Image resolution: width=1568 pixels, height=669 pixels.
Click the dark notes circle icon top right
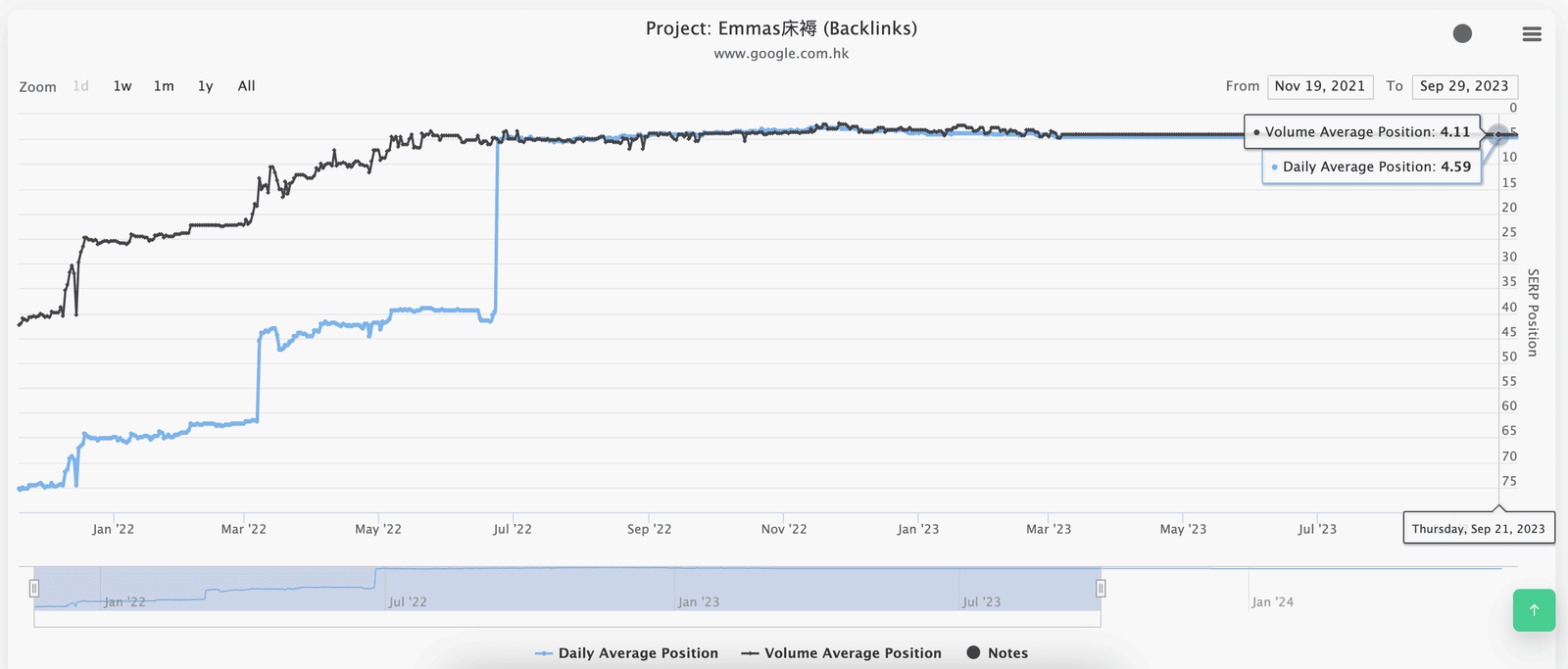pyautogui.click(x=1462, y=34)
